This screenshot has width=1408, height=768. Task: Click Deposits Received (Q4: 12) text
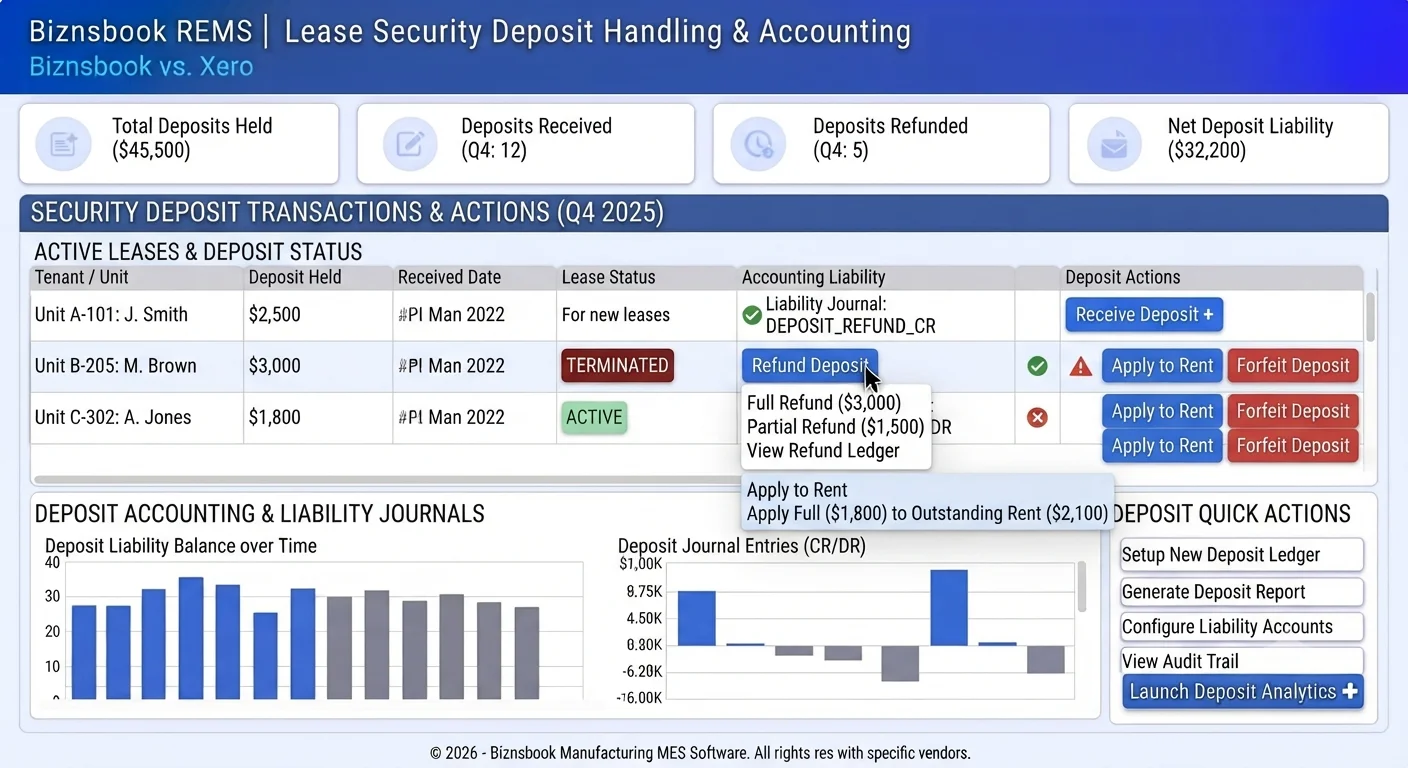coord(536,139)
